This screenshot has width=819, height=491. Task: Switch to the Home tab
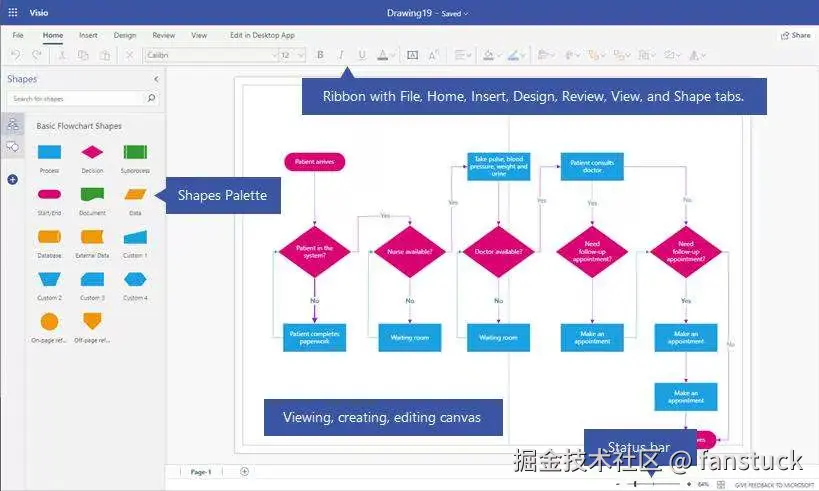click(53, 35)
